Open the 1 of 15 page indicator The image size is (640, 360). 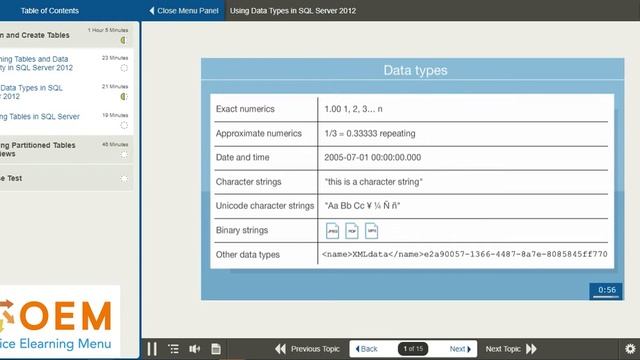click(413, 349)
